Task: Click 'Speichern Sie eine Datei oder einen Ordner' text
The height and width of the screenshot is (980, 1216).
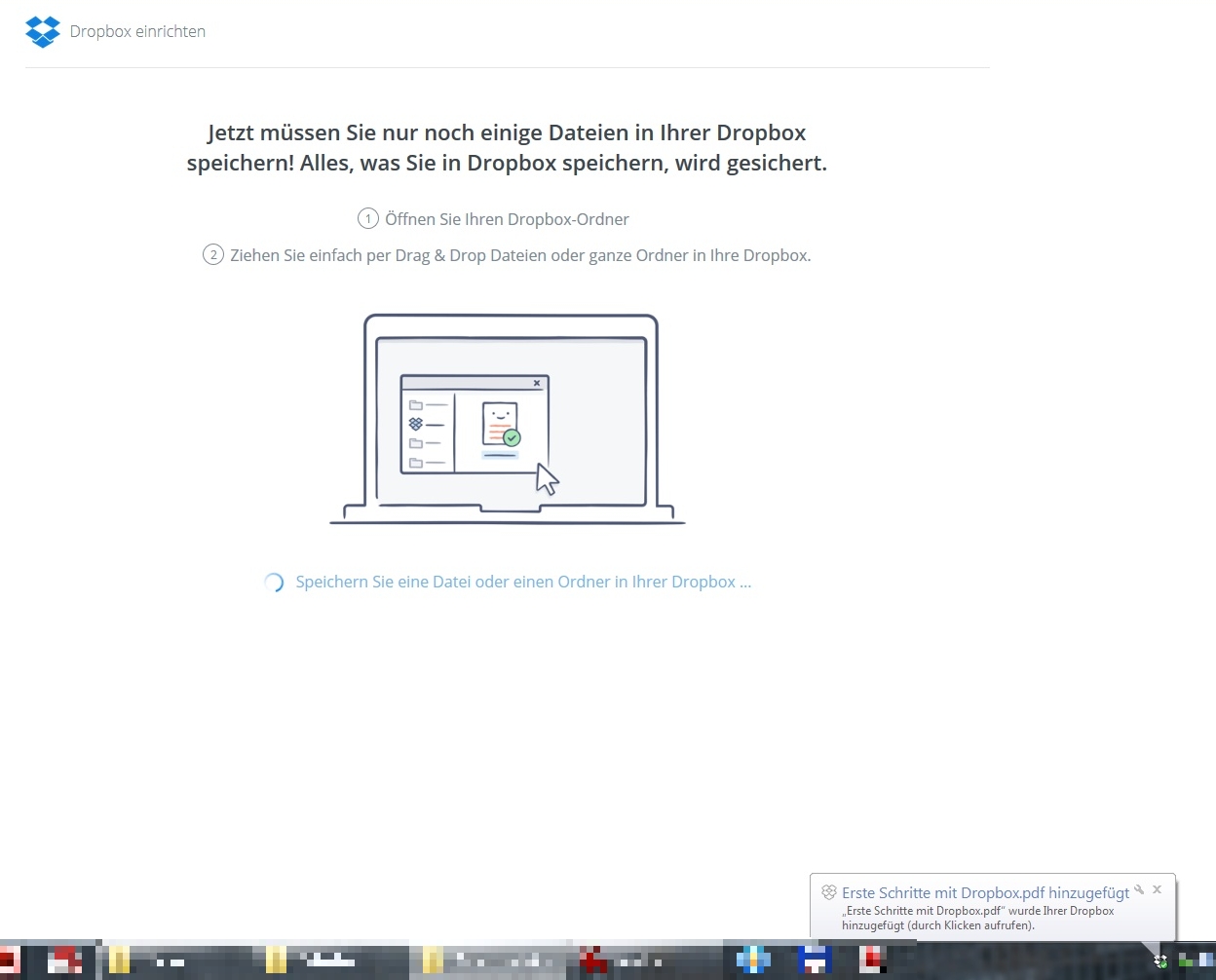Action: coord(523,583)
